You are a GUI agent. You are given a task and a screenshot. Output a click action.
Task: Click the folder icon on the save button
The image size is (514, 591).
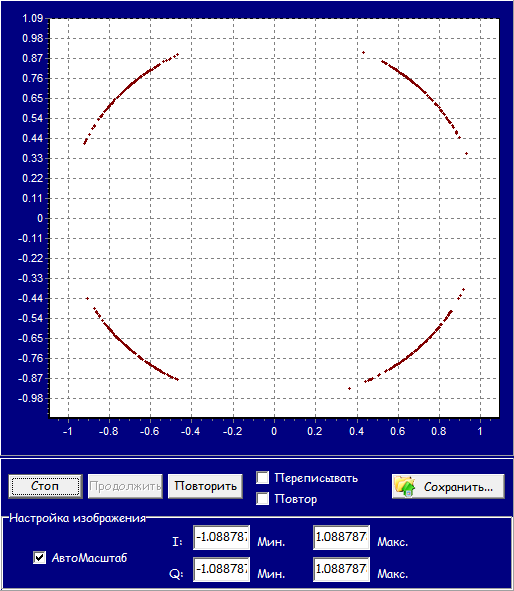click(x=405, y=486)
